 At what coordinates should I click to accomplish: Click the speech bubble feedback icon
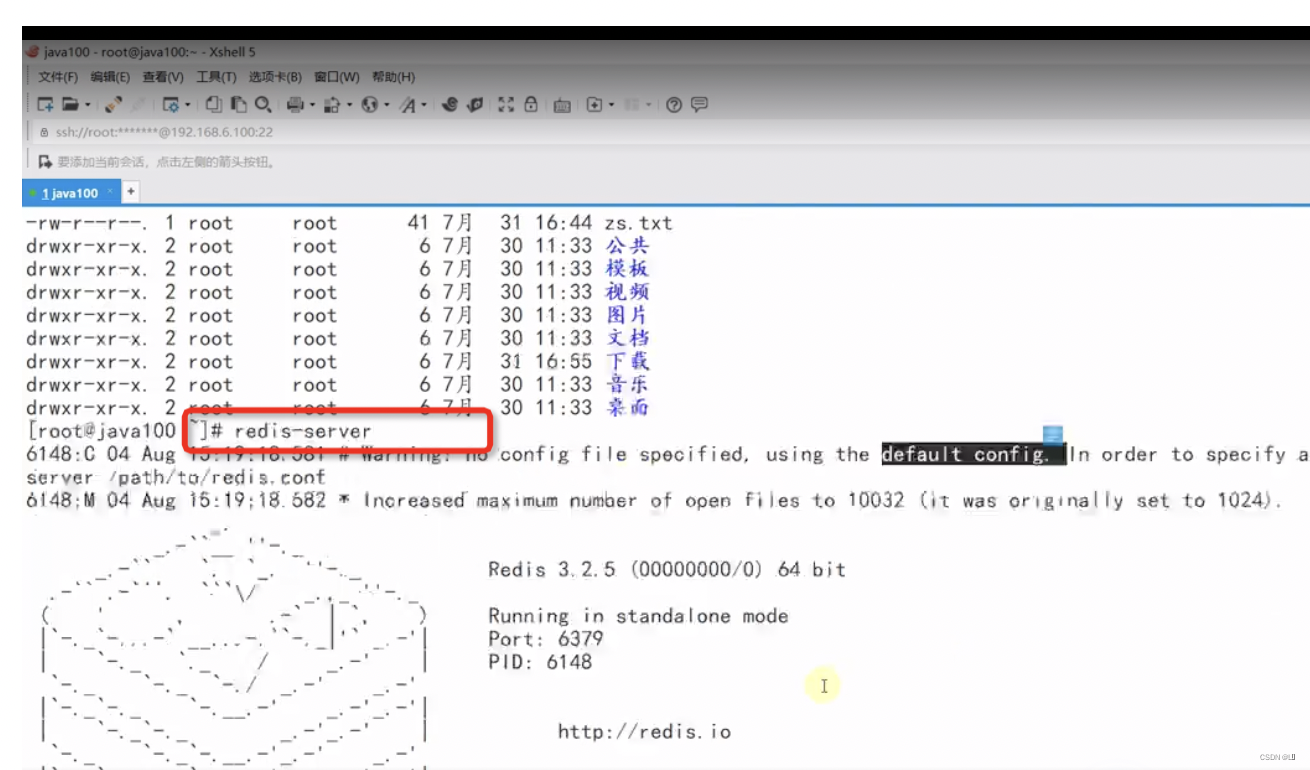point(699,104)
